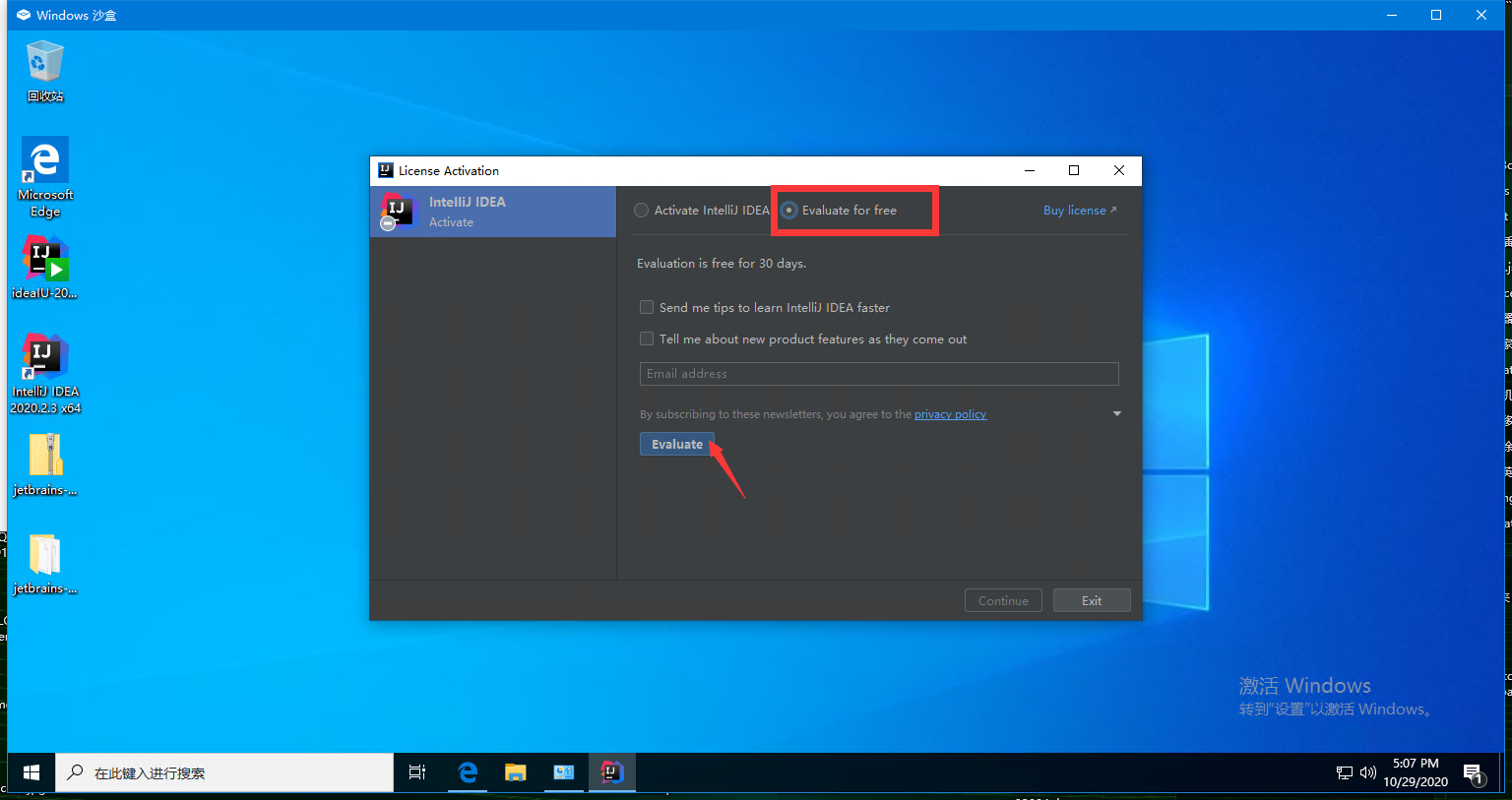Close the Windows Sandbox window
Screen dimensions: 1512x800
pos(1481,15)
